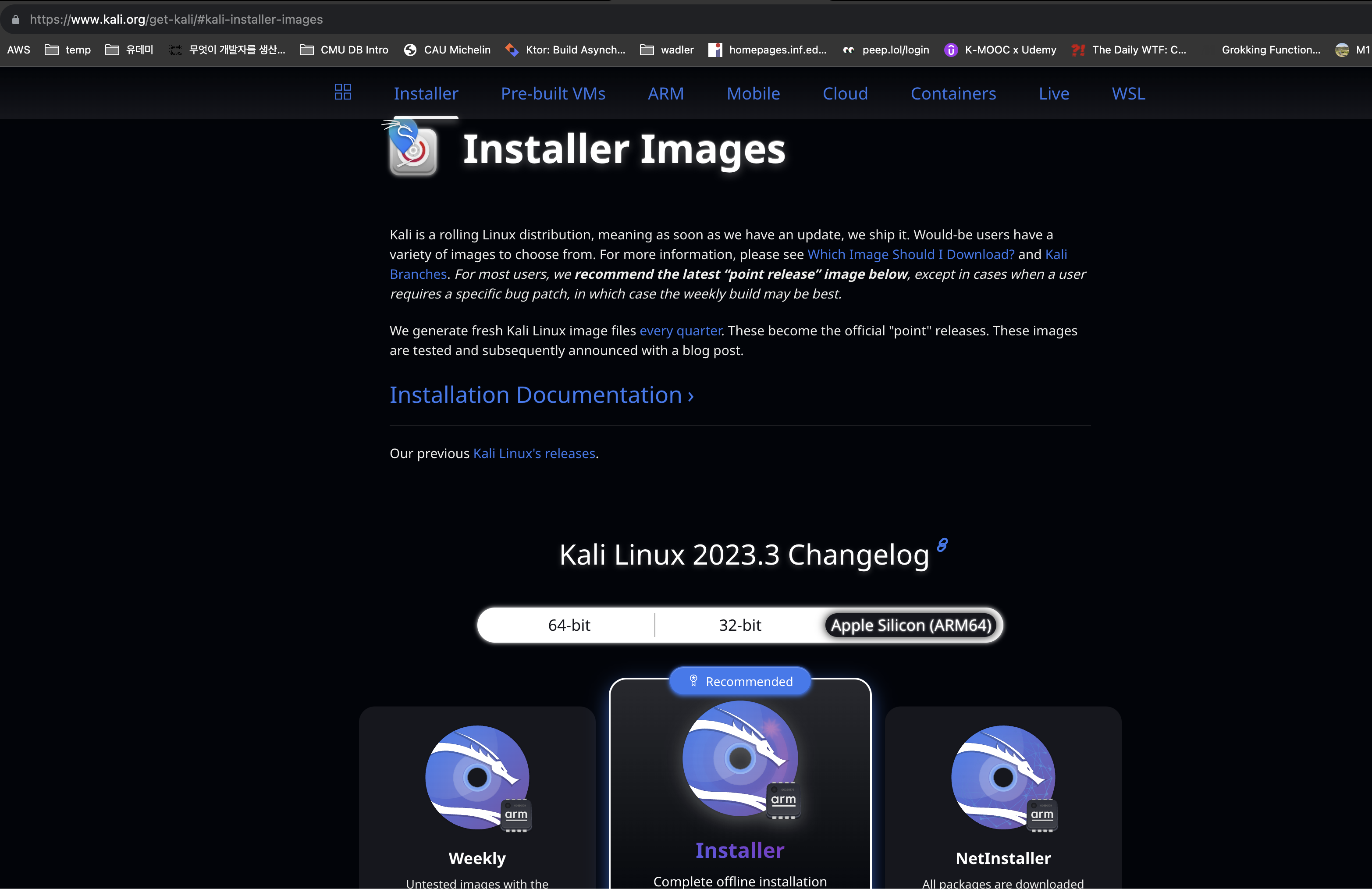Image resolution: width=1372 pixels, height=889 pixels.
Task: Switch to the Containers tab
Action: tap(953, 93)
